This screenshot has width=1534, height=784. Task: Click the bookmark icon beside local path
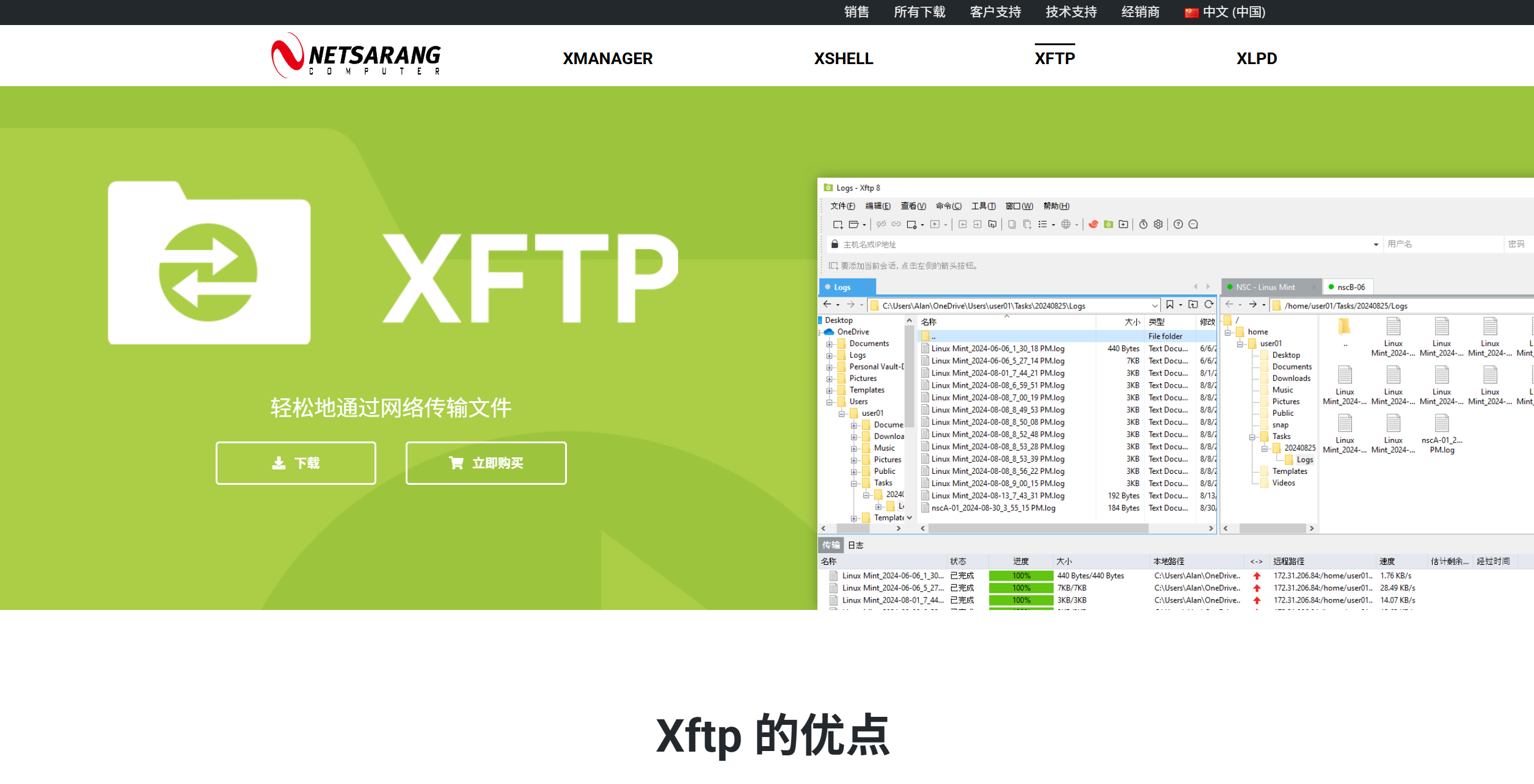pos(1169,305)
